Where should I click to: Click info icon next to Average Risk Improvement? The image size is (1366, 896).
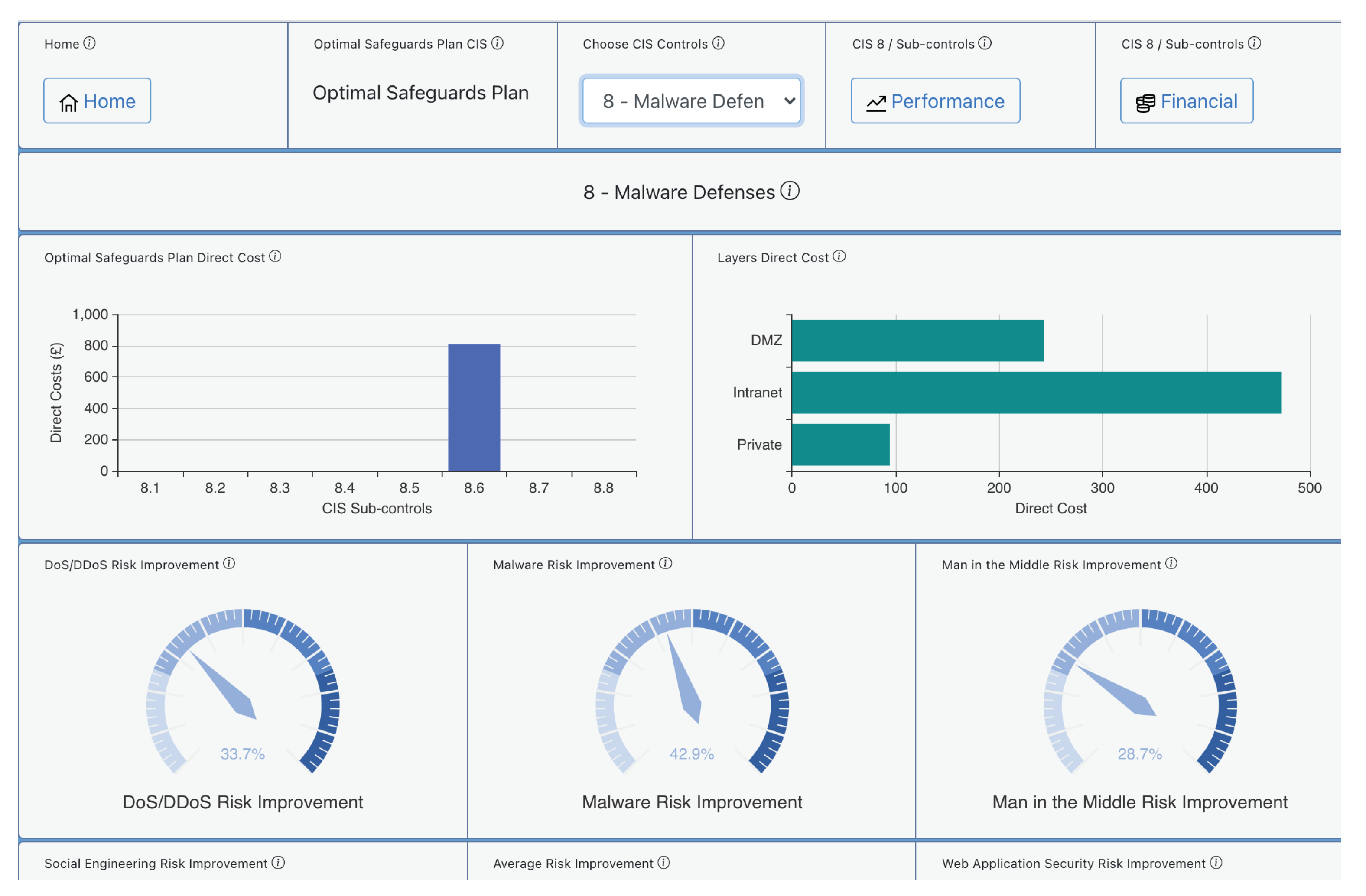(663, 863)
